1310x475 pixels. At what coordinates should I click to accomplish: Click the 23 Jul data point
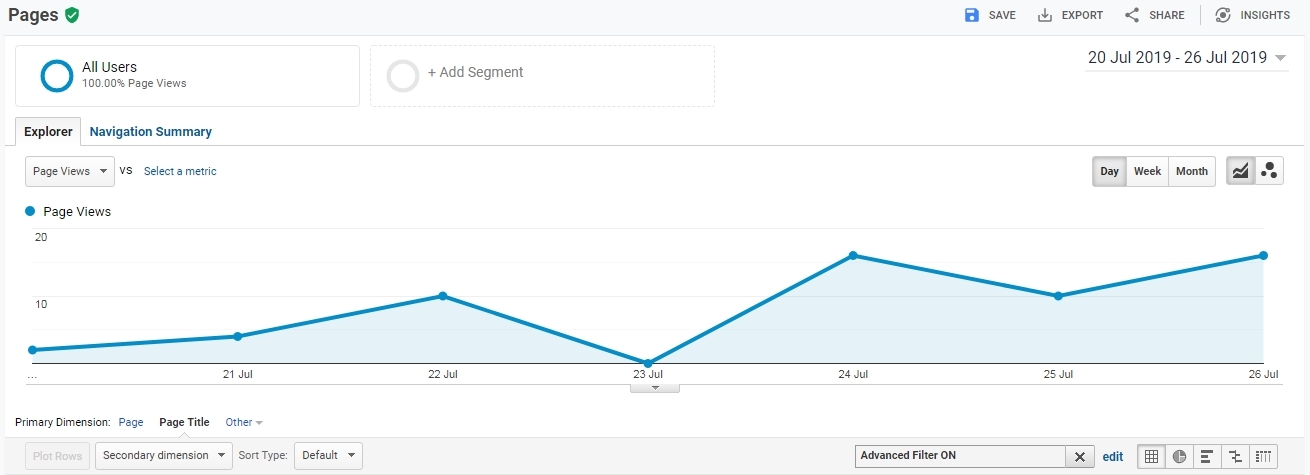pyautogui.click(x=648, y=363)
